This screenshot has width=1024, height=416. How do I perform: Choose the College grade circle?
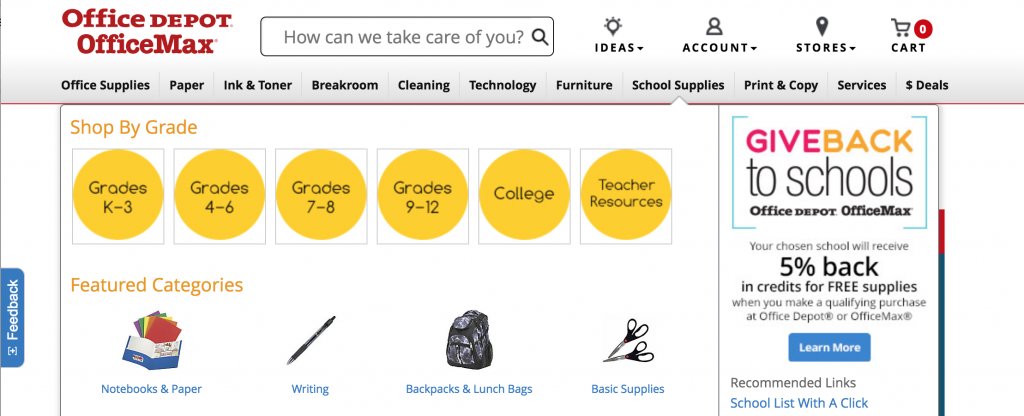[524, 195]
